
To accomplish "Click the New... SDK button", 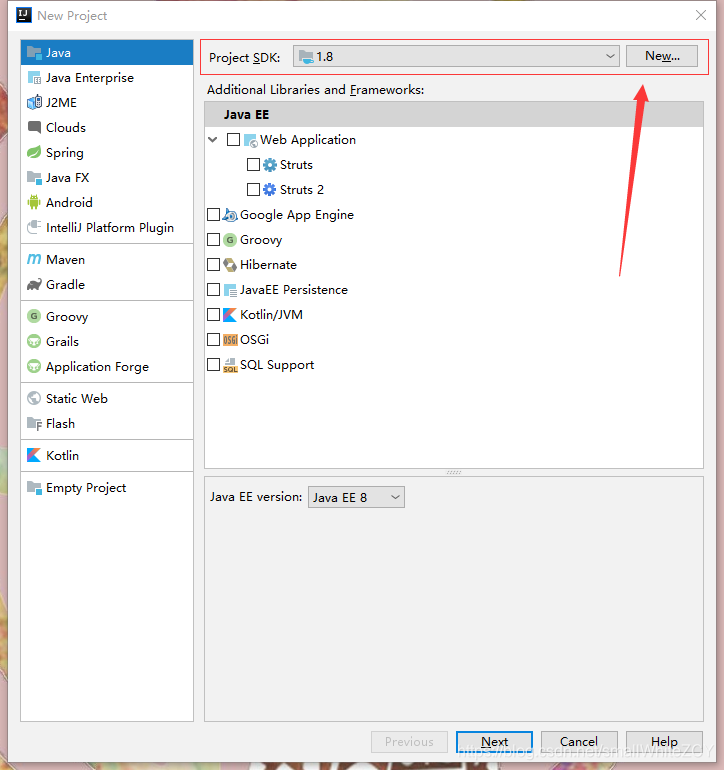I will coord(662,56).
